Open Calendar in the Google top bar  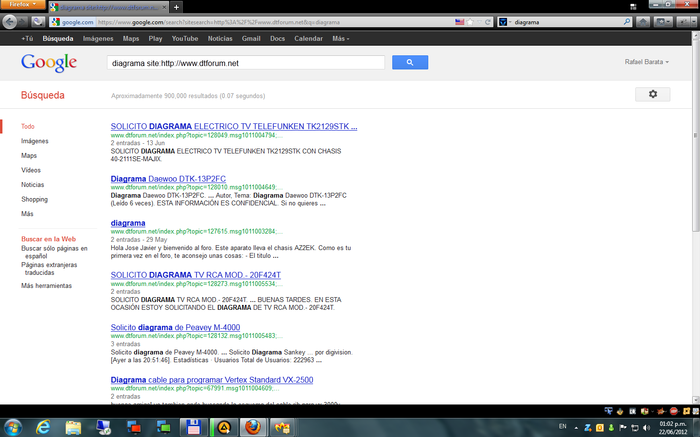[x=308, y=38]
